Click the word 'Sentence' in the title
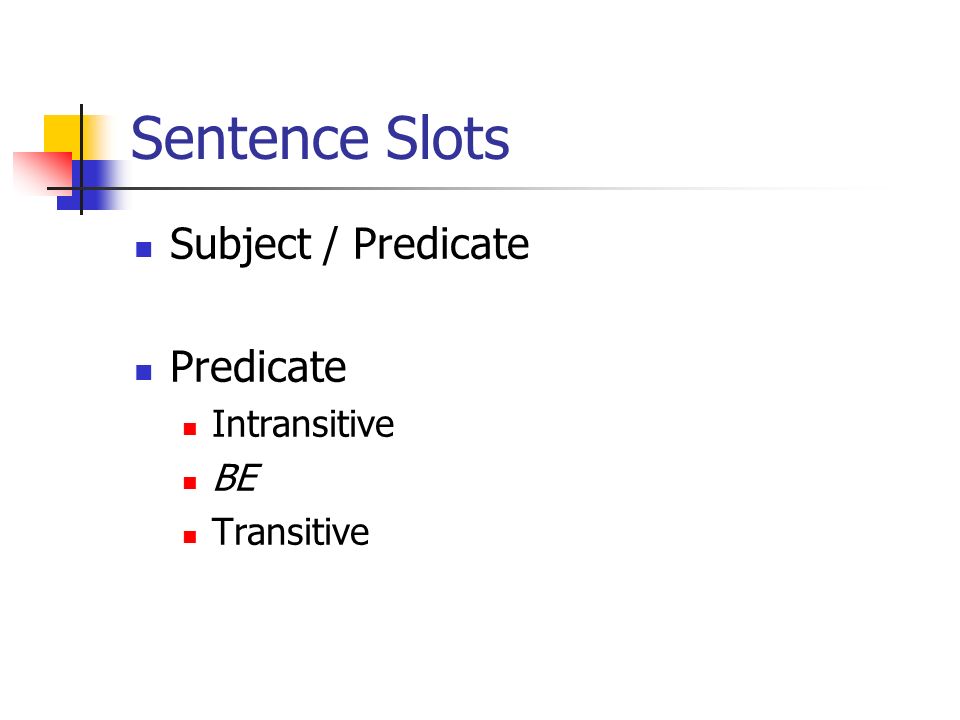The image size is (960, 720). point(249,140)
